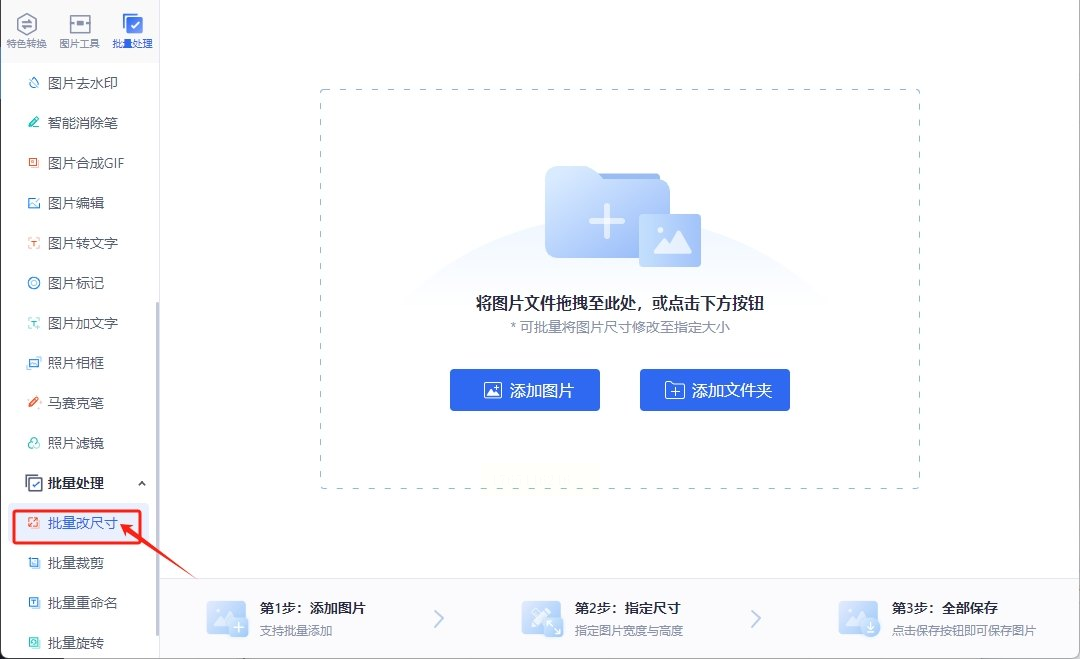Open the 批量处理 tab icon
This screenshot has height=659, width=1080.
point(132,24)
